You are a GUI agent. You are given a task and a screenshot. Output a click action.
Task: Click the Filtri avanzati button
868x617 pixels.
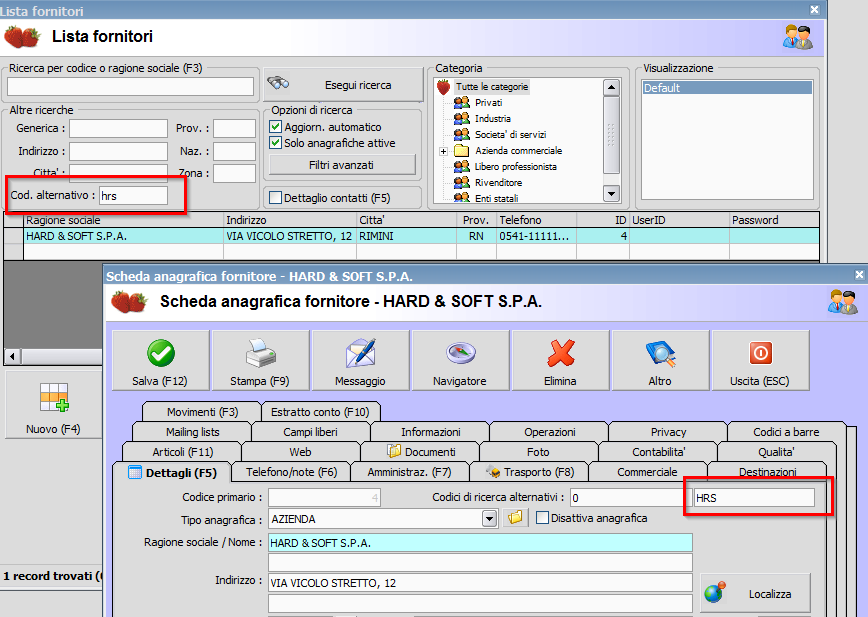coord(342,165)
